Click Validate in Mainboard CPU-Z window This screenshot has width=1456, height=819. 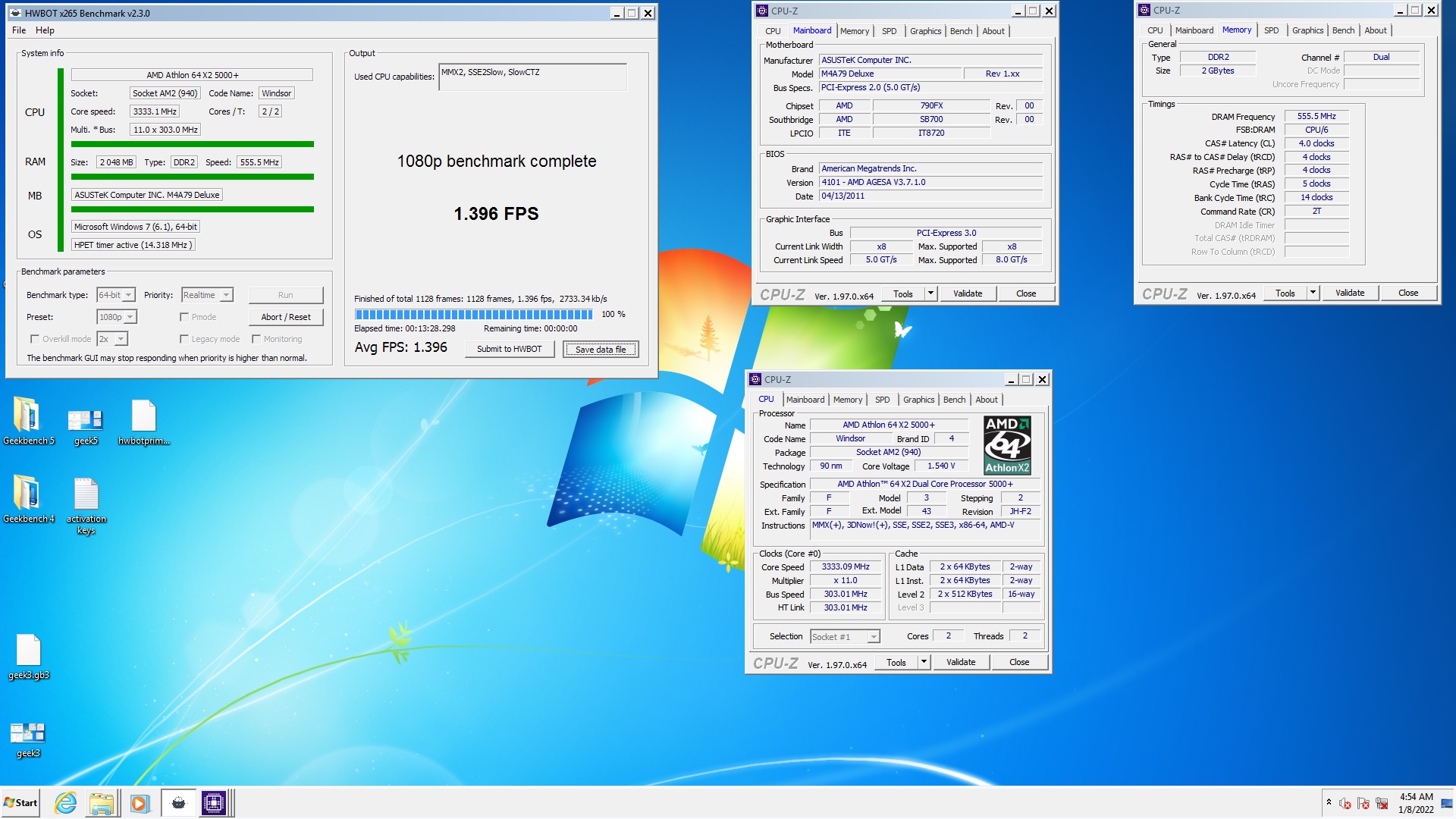point(967,293)
